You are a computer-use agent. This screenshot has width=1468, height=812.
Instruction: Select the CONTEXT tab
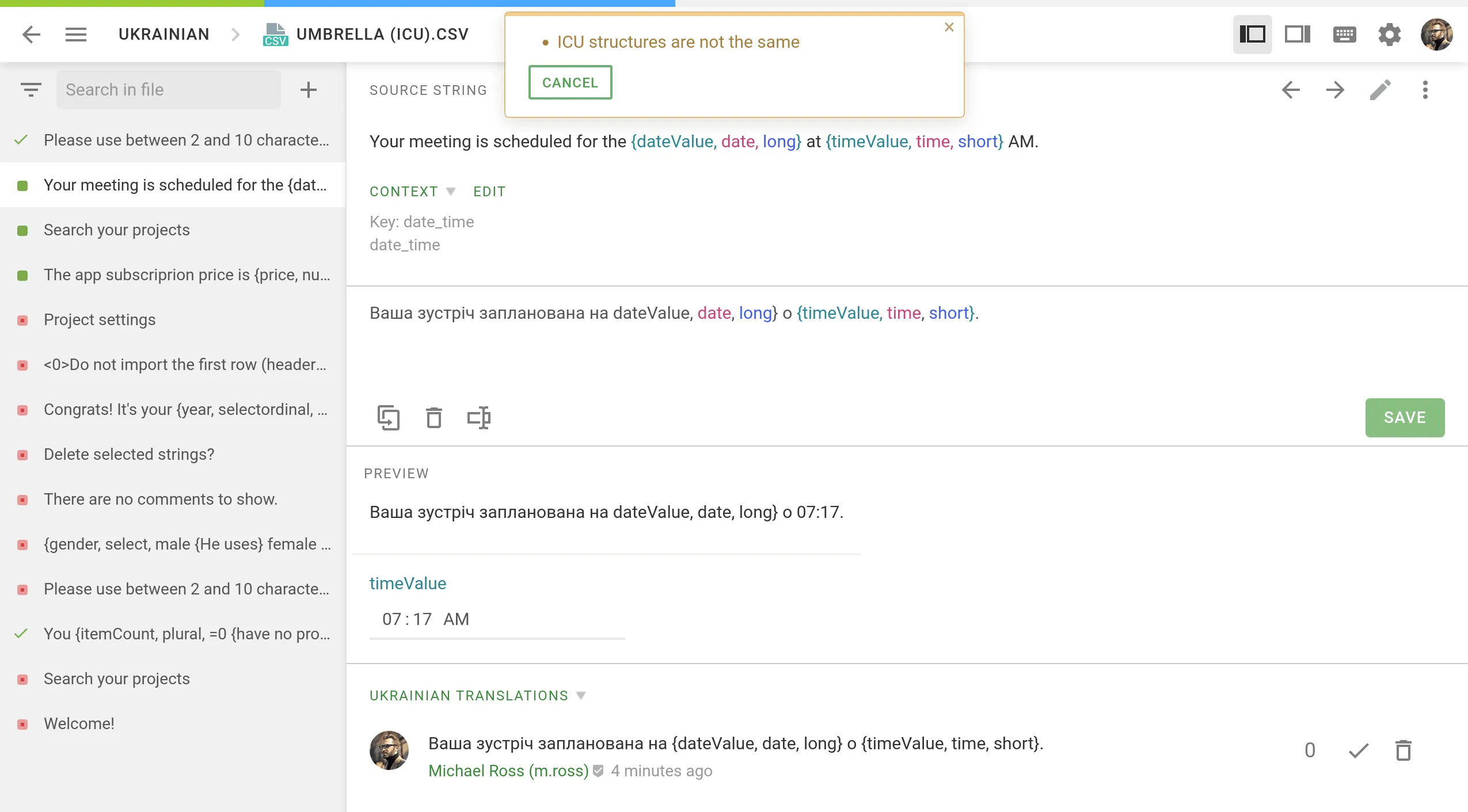coord(404,192)
